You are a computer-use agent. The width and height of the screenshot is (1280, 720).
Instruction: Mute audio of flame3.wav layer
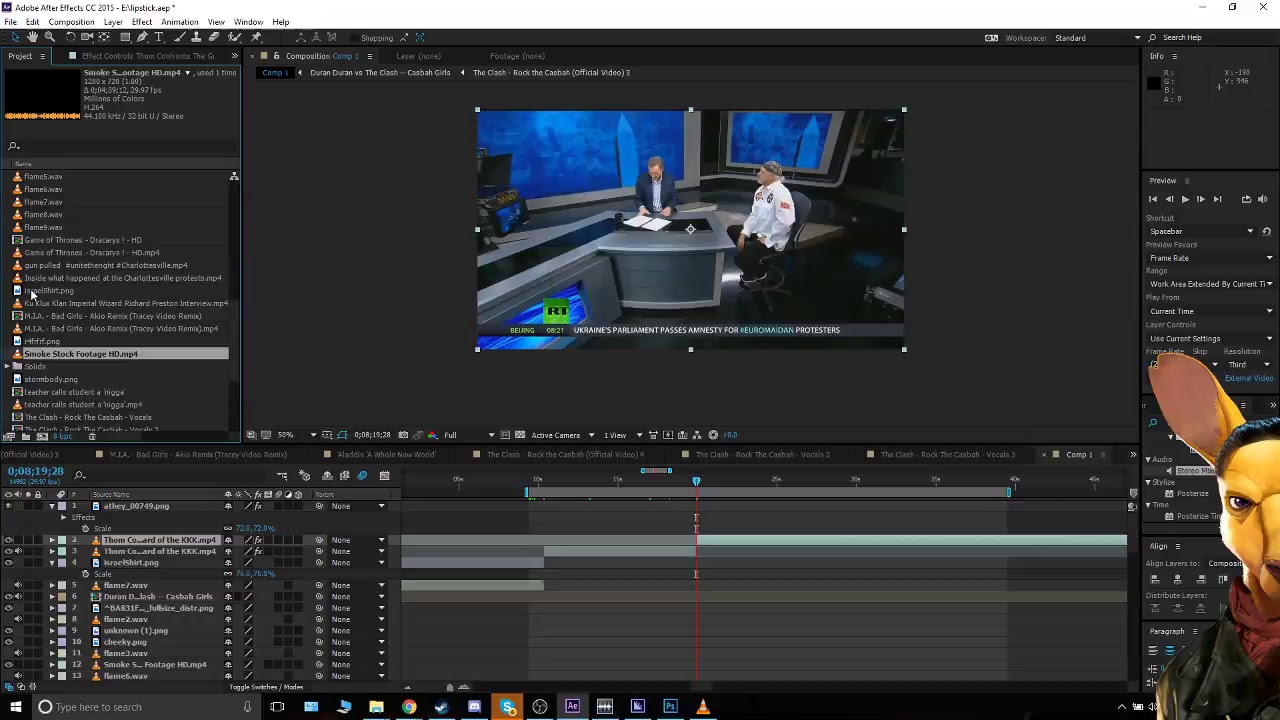coord(18,653)
